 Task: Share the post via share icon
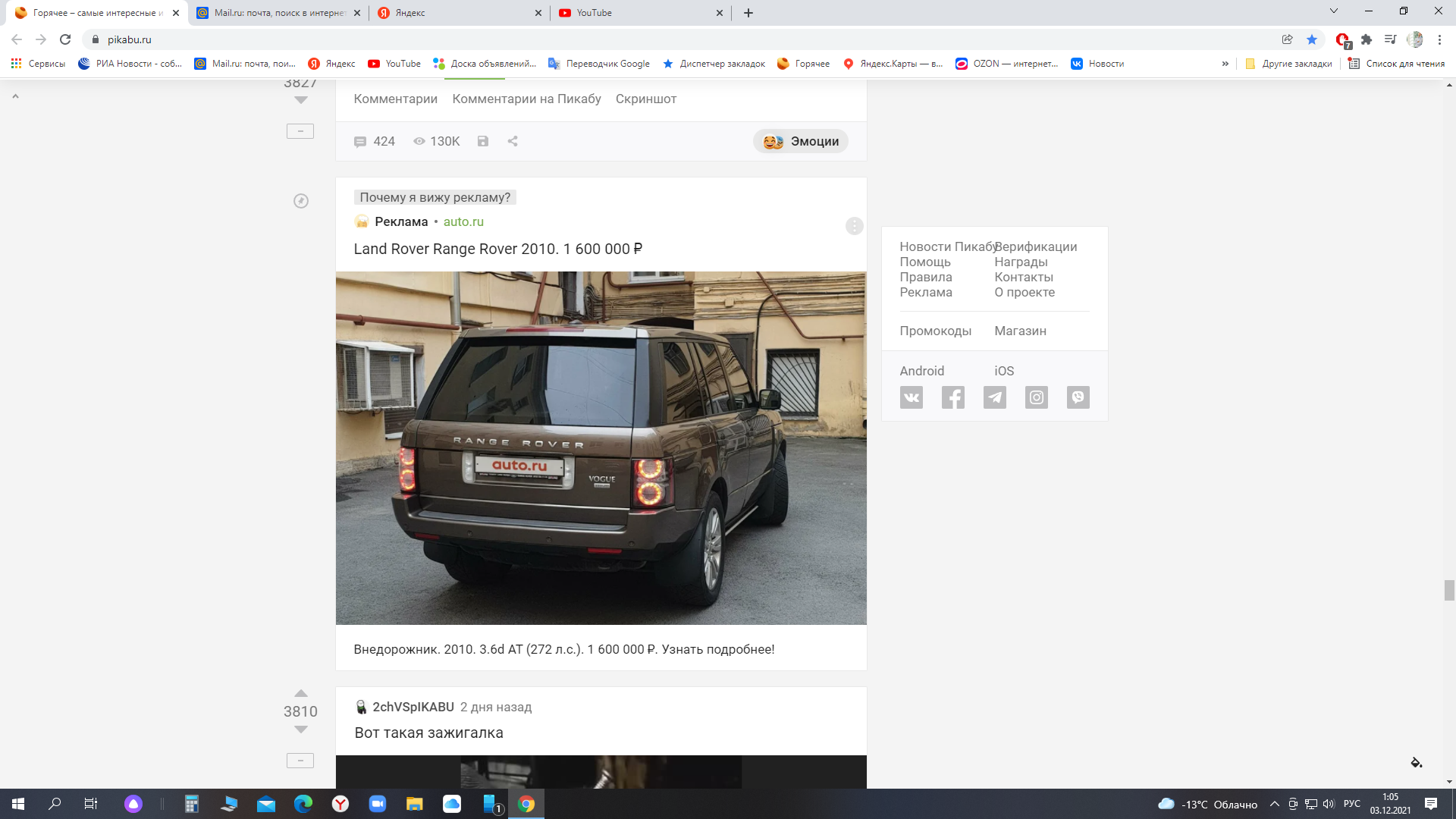[513, 141]
